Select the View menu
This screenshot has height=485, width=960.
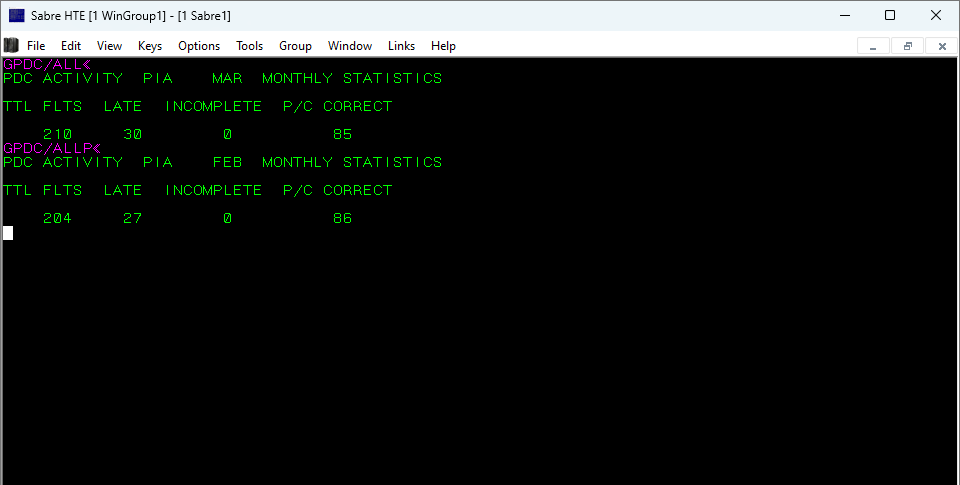109,46
